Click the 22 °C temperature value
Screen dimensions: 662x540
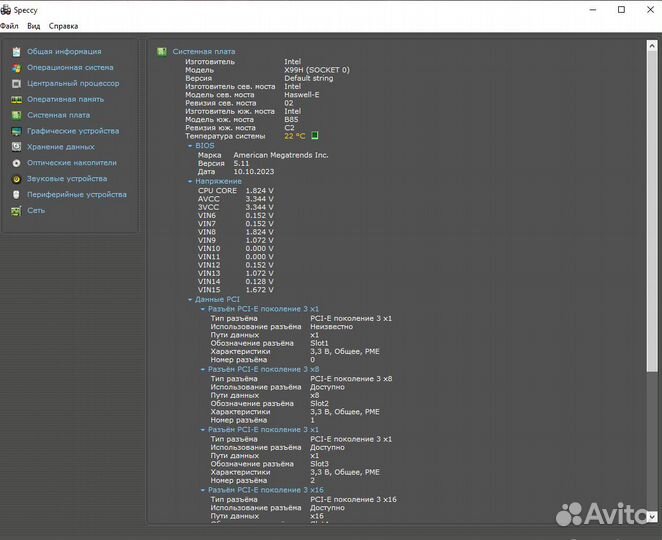coord(294,136)
